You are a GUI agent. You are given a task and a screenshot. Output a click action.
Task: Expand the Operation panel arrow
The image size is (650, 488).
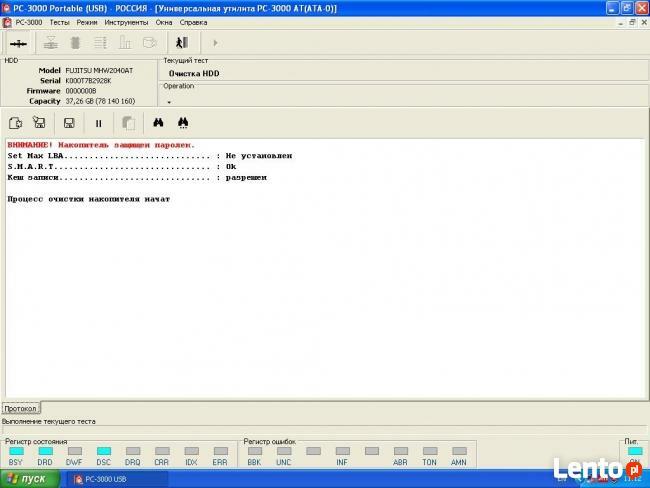[x=169, y=102]
